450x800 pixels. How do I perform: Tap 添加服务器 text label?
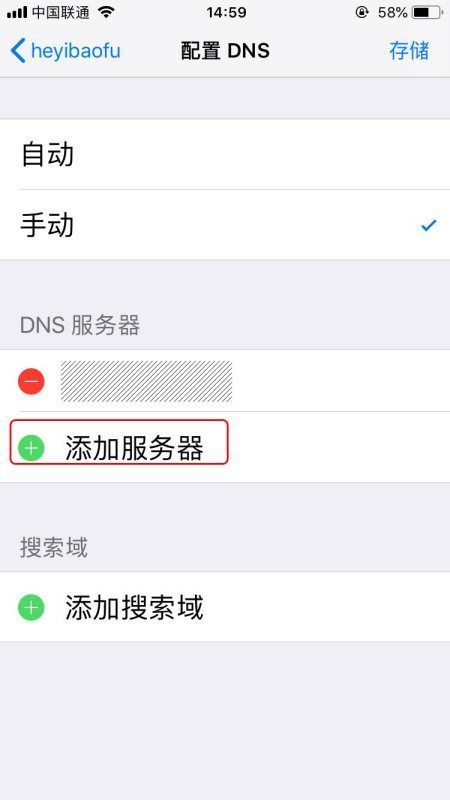coord(134,448)
